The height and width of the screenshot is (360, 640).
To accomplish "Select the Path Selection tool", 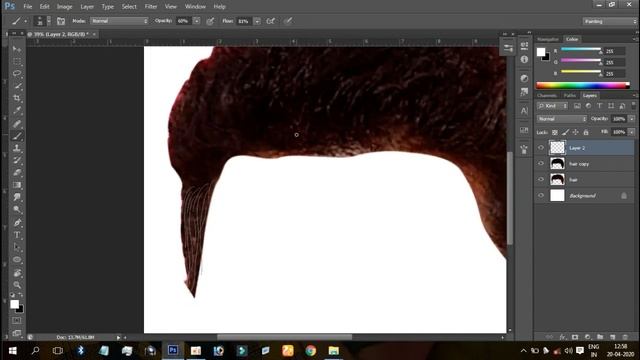I will pyautogui.click(x=17, y=247).
